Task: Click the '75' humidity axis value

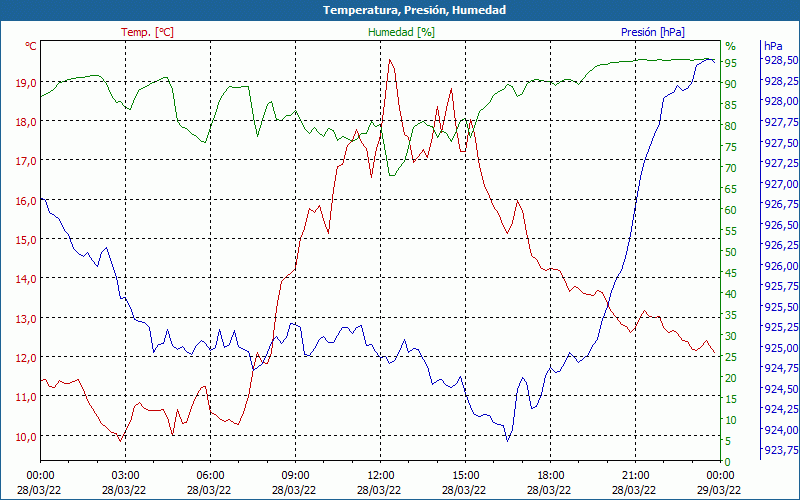Action: click(731, 147)
